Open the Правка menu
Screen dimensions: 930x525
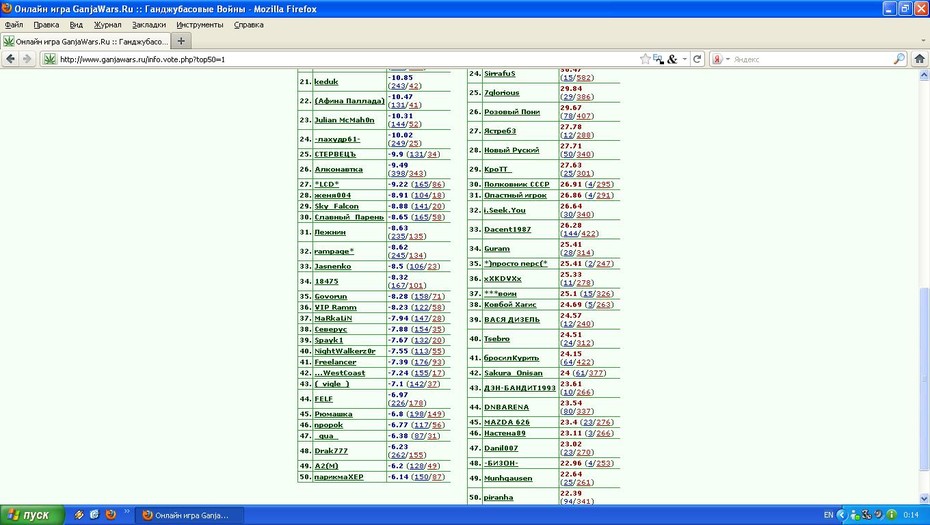coord(46,25)
